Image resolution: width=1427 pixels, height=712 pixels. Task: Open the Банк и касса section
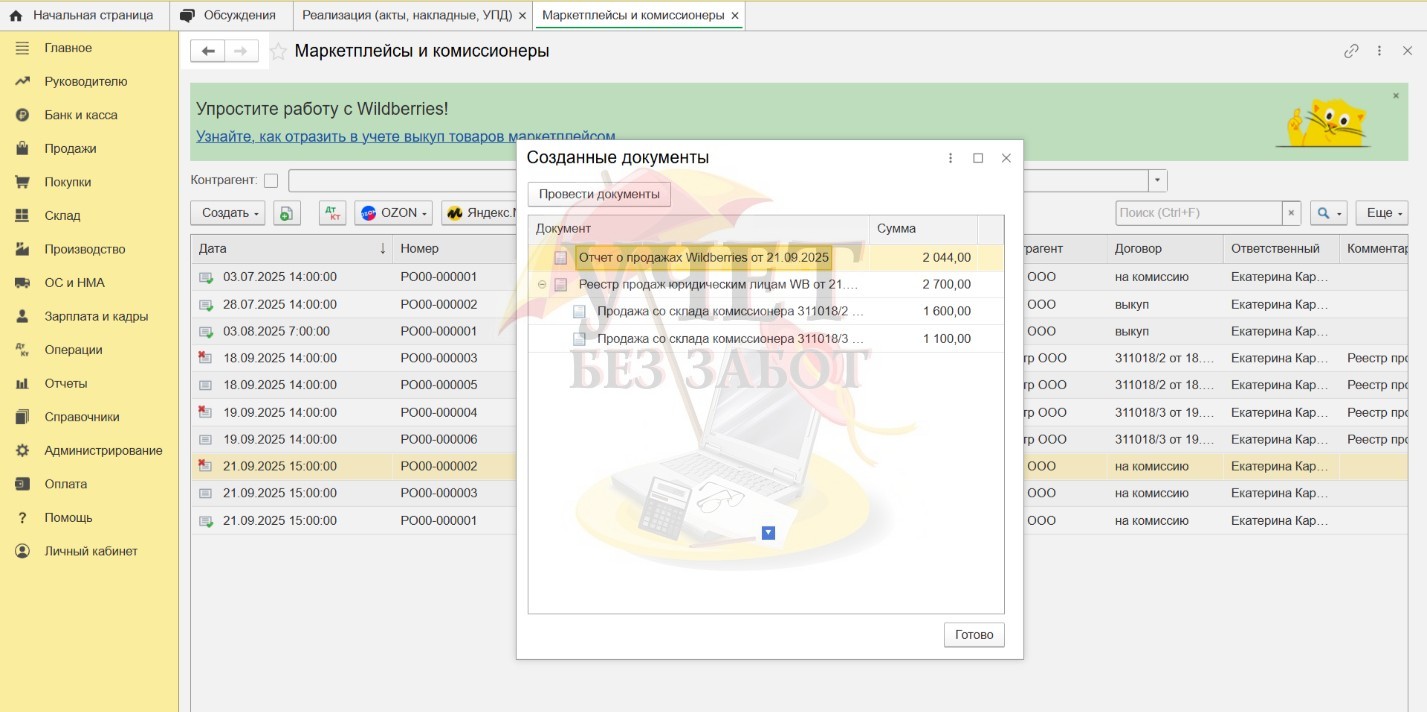pos(81,115)
